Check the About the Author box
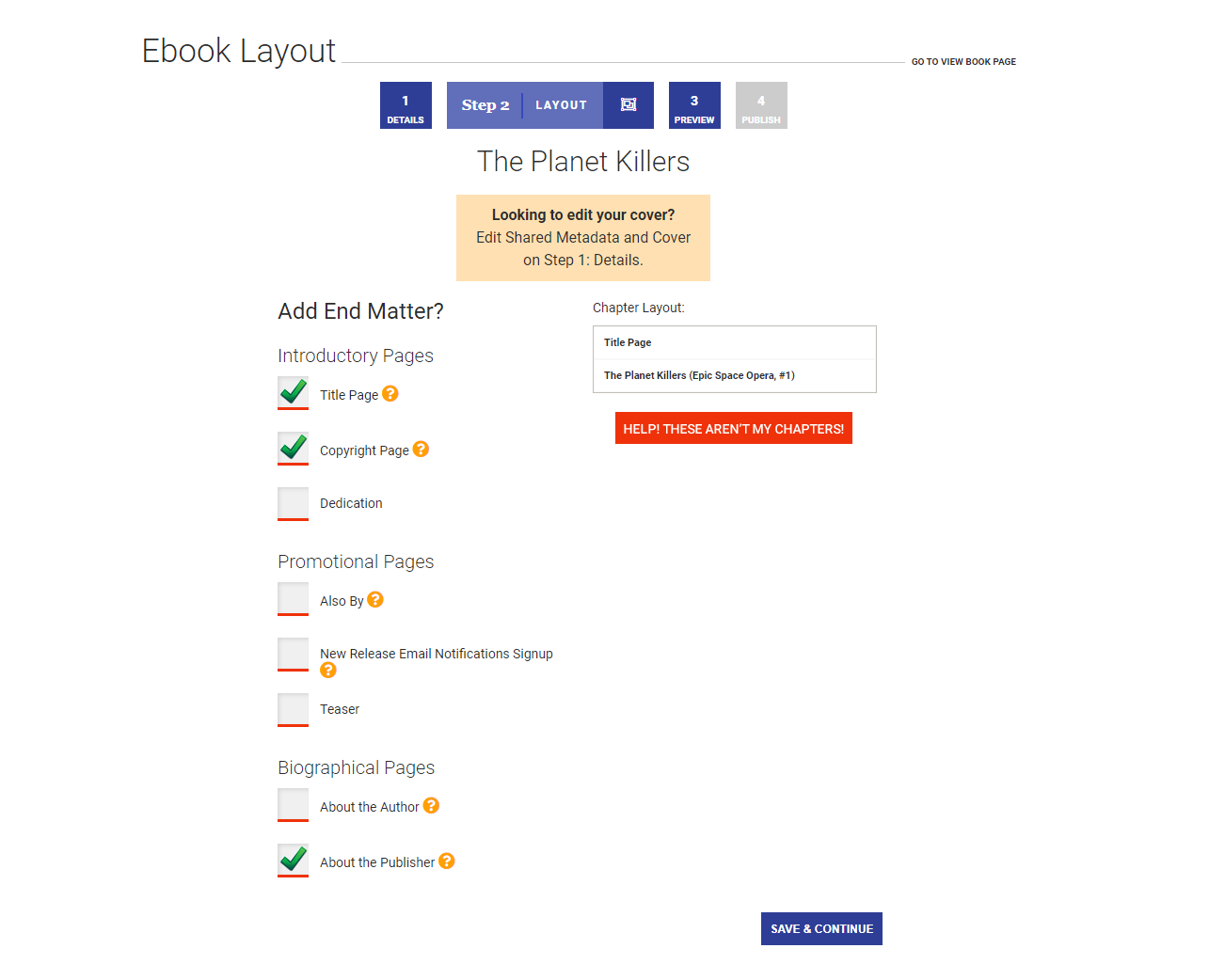Screen dimensions: 1225x980 293,804
